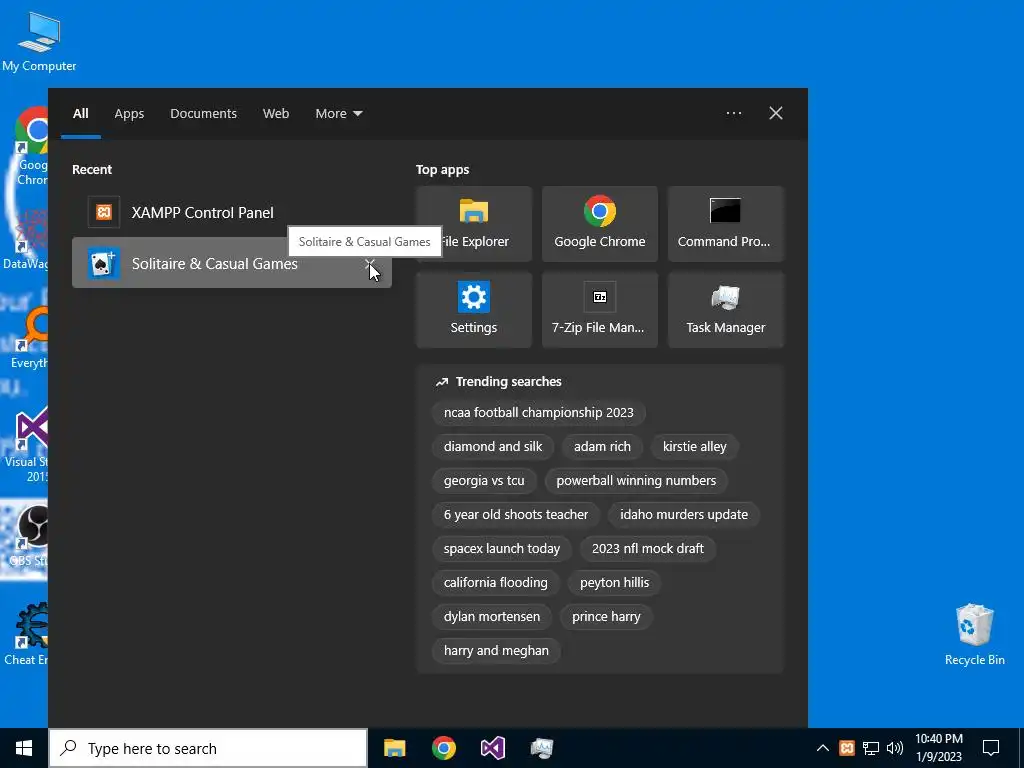Click 'peyton hillis' chip

pyautogui.click(x=615, y=583)
